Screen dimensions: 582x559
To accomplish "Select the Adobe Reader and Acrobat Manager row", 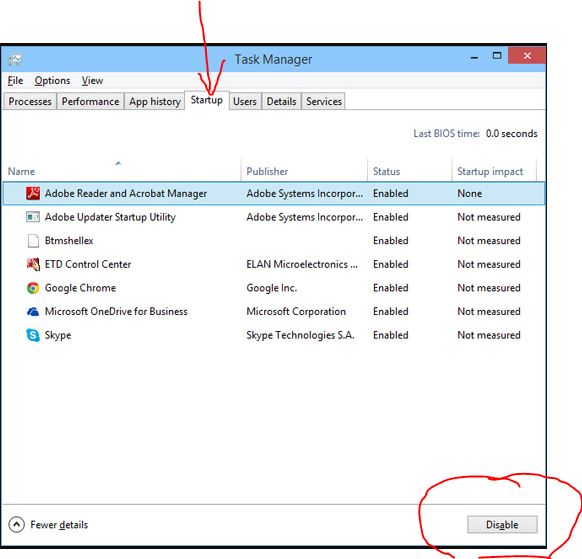I will [274, 193].
